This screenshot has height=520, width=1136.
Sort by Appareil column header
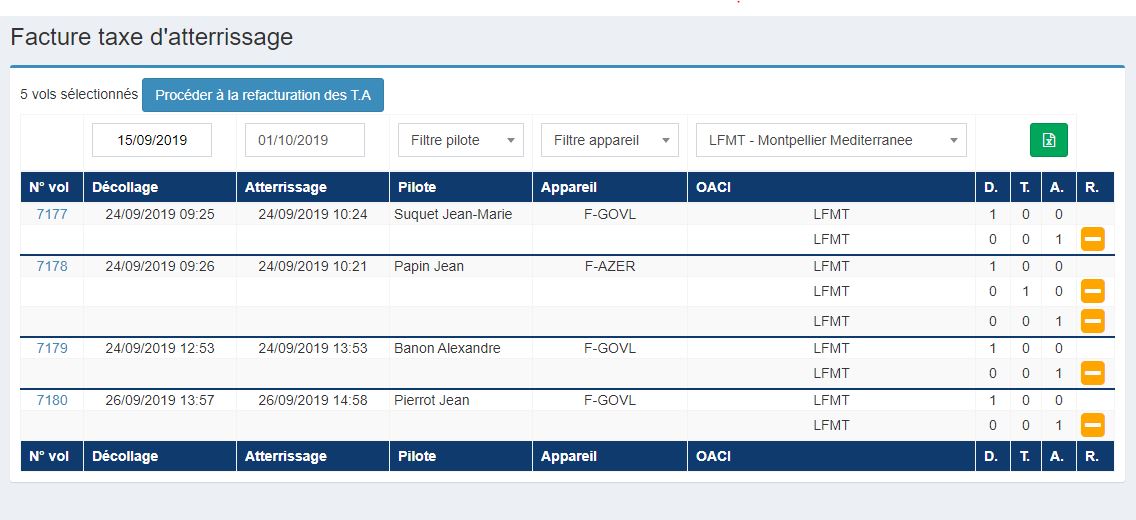point(609,187)
